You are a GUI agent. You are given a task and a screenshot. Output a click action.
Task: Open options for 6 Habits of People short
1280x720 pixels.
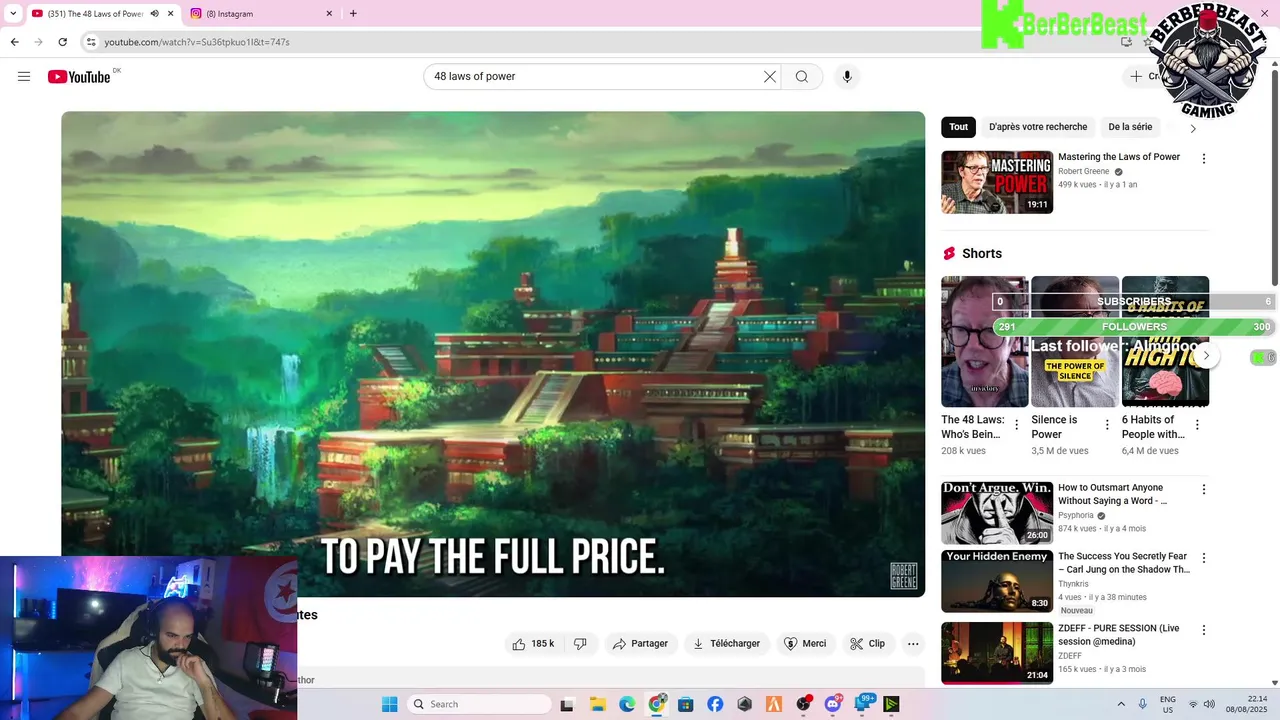coord(1197,425)
